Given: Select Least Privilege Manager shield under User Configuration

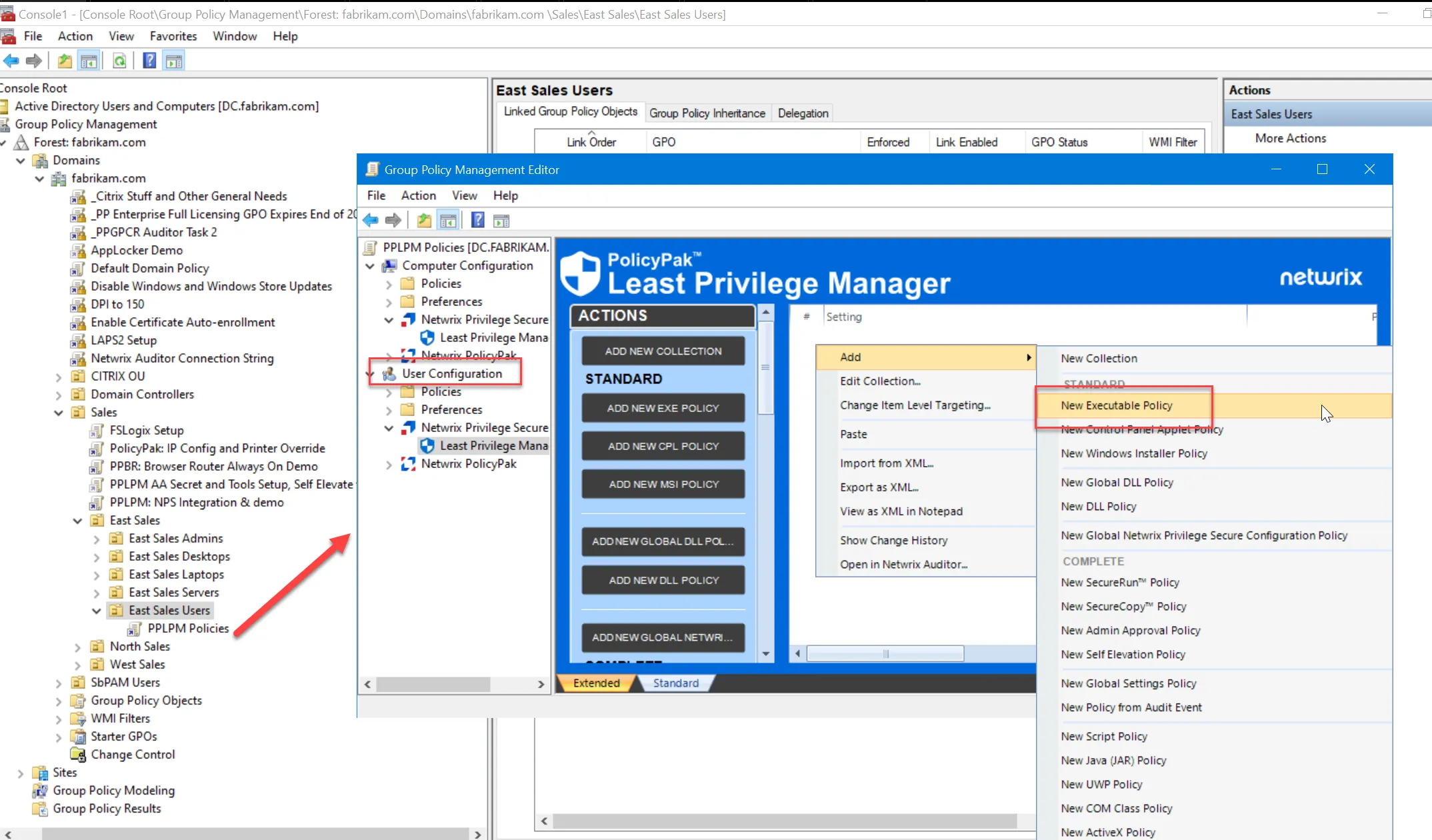Looking at the screenshot, I should coord(427,445).
